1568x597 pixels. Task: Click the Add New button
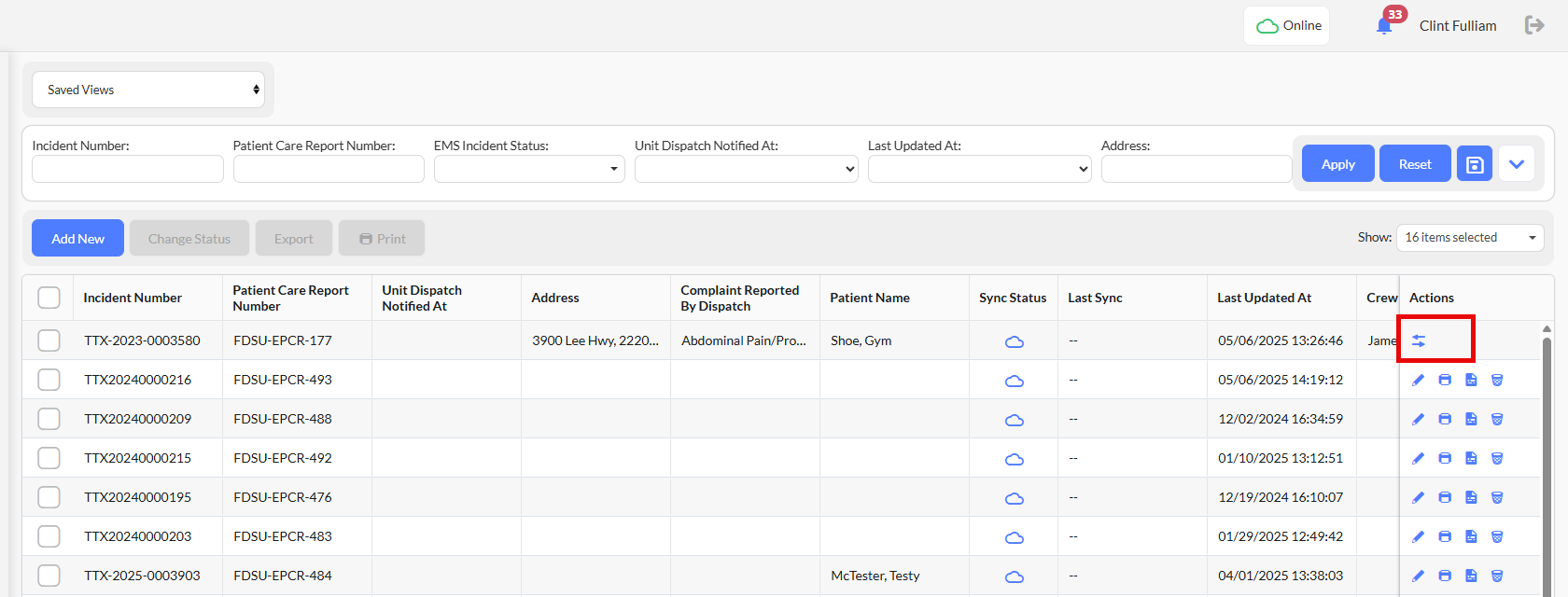(x=77, y=239)
